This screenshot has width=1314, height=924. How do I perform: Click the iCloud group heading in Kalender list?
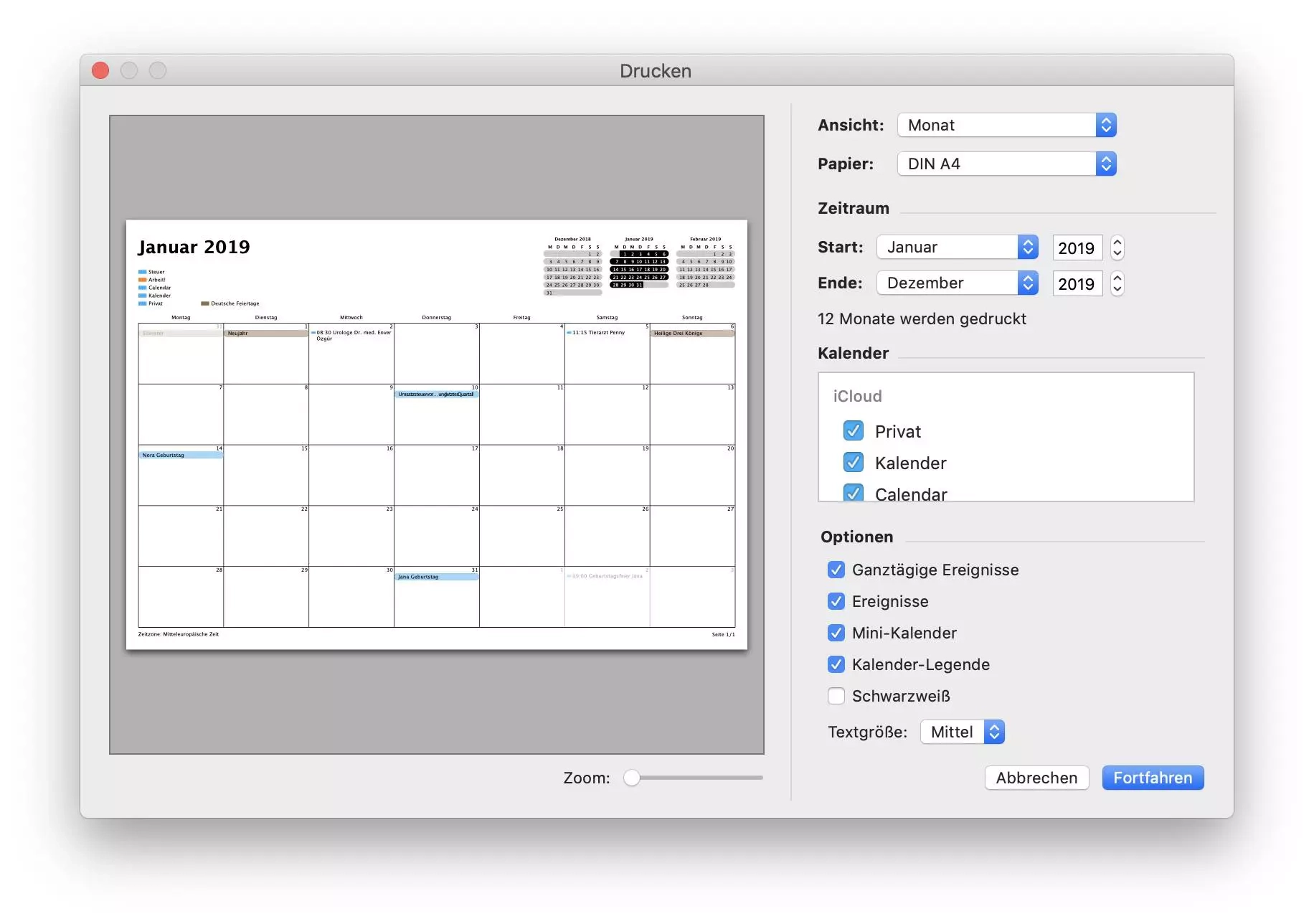point(858,396)
